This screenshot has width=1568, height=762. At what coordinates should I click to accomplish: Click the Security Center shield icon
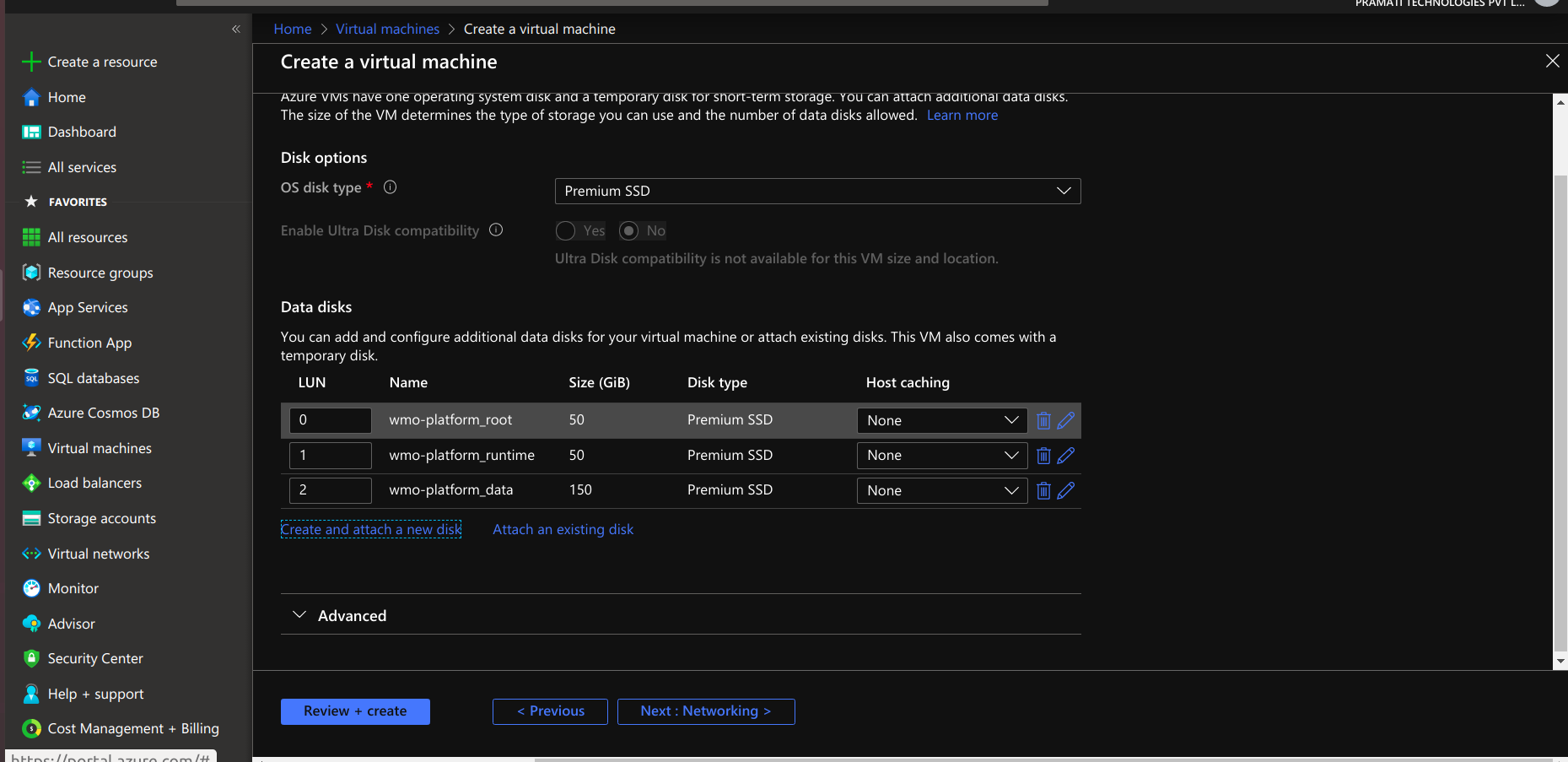(x=31, y=658)
